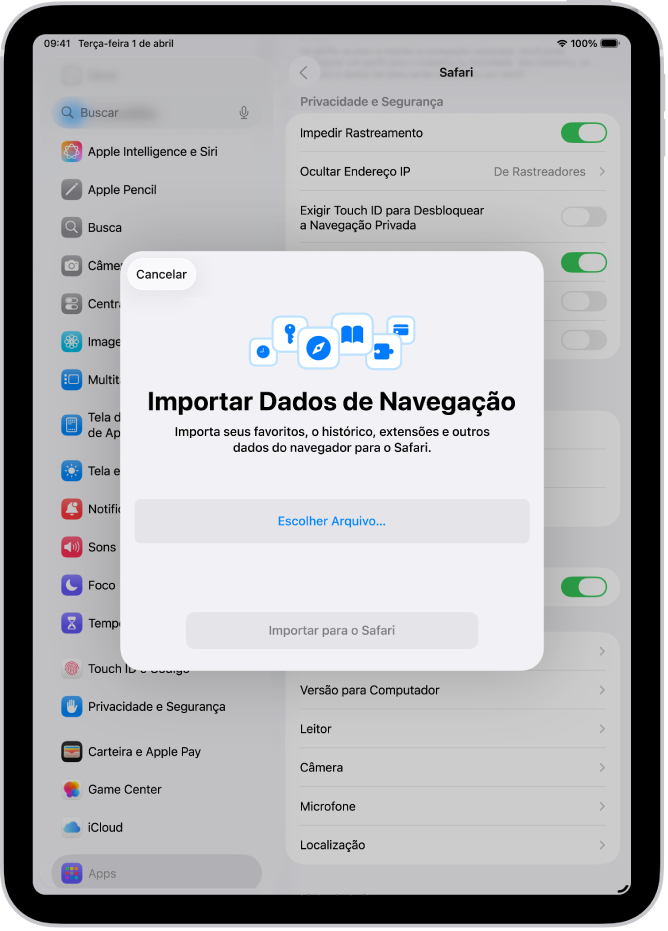
Task: Expand the Leitor settings chevron
Action: click(602, 729)
